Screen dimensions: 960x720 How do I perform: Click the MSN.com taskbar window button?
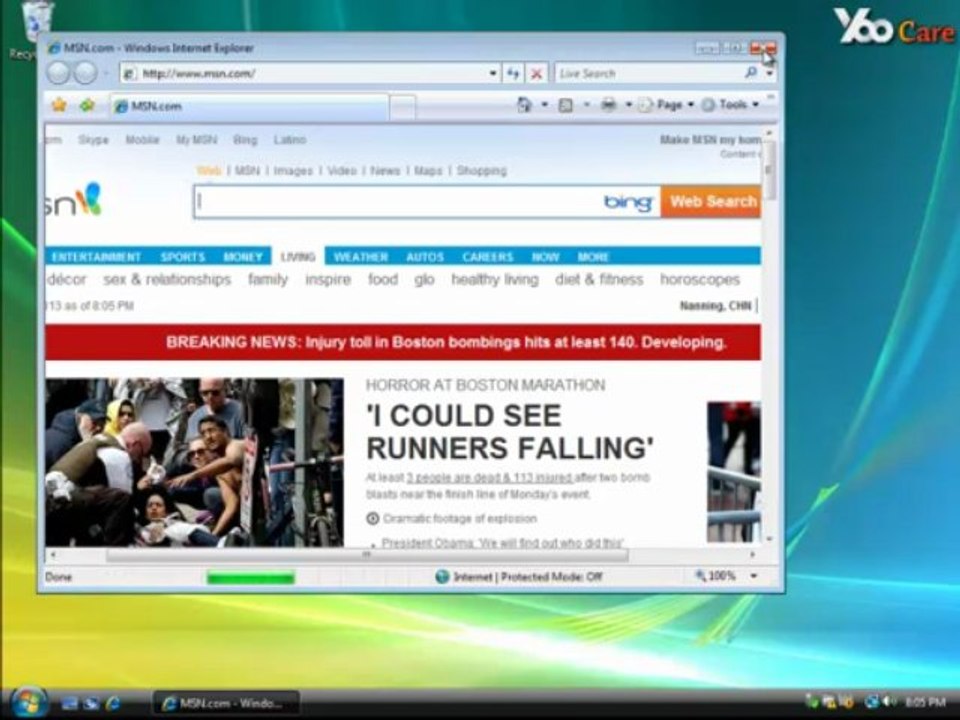[225, 703]
